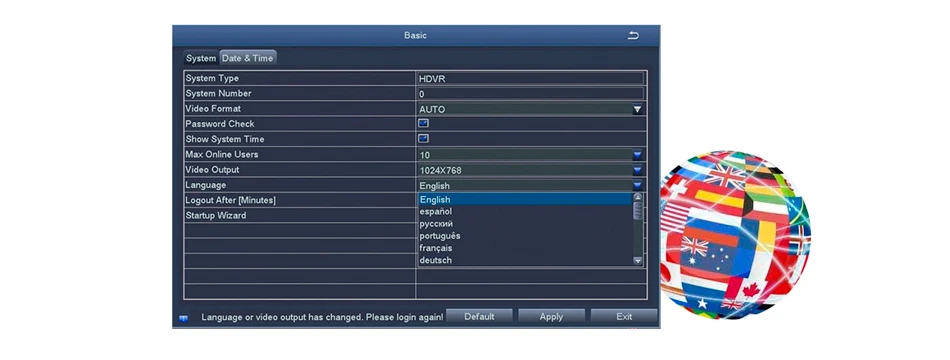The image size is (950, 360).
Task: Click the language list scroll down arrow
Action: tap(637, 261)
